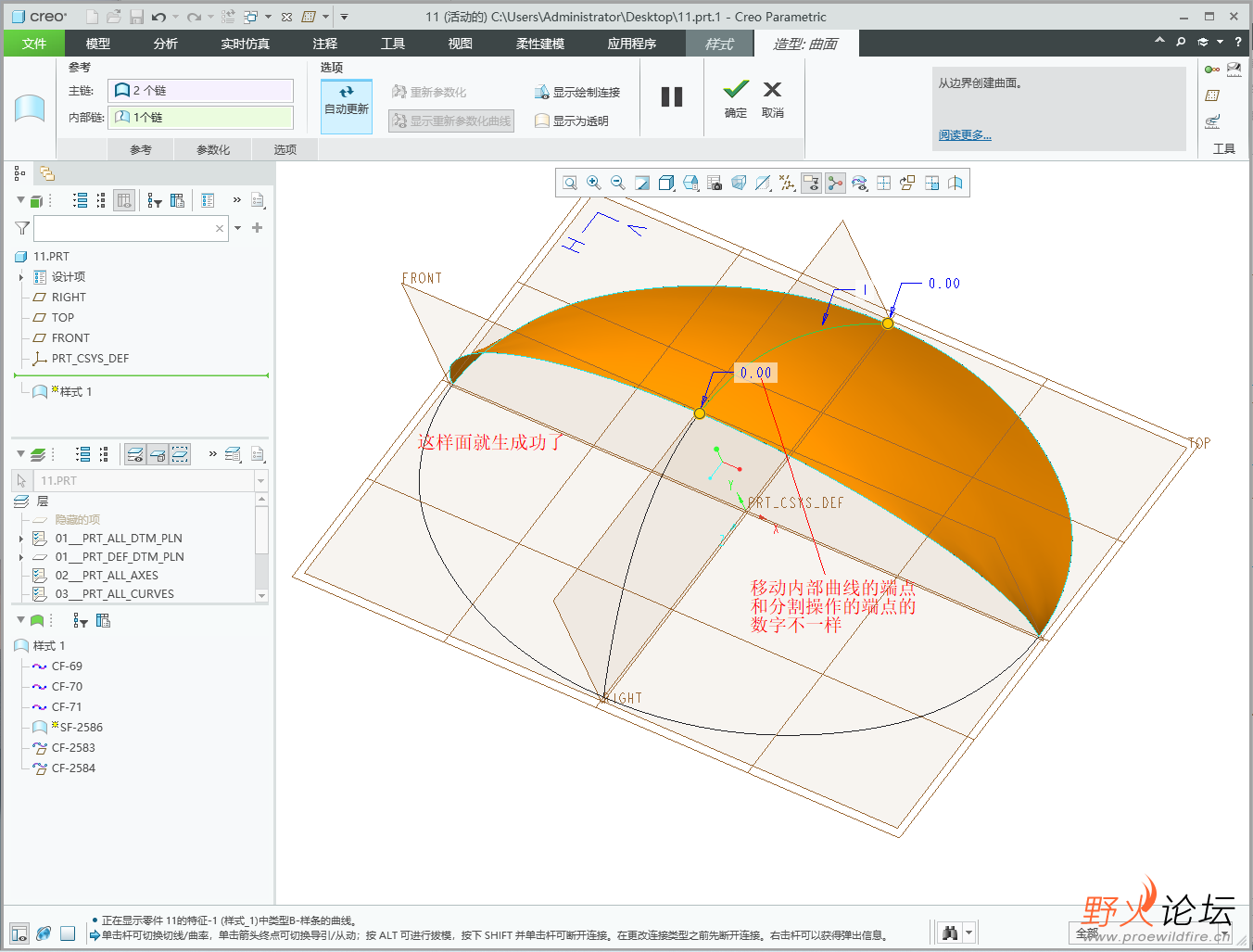Click the Expand All tree icon

(81, 200)
